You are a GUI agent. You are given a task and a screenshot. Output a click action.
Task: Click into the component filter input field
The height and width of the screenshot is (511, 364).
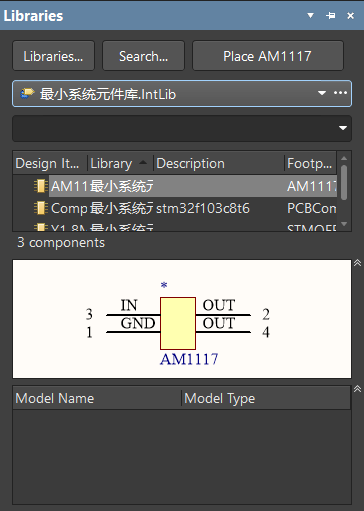pos(182,128)
